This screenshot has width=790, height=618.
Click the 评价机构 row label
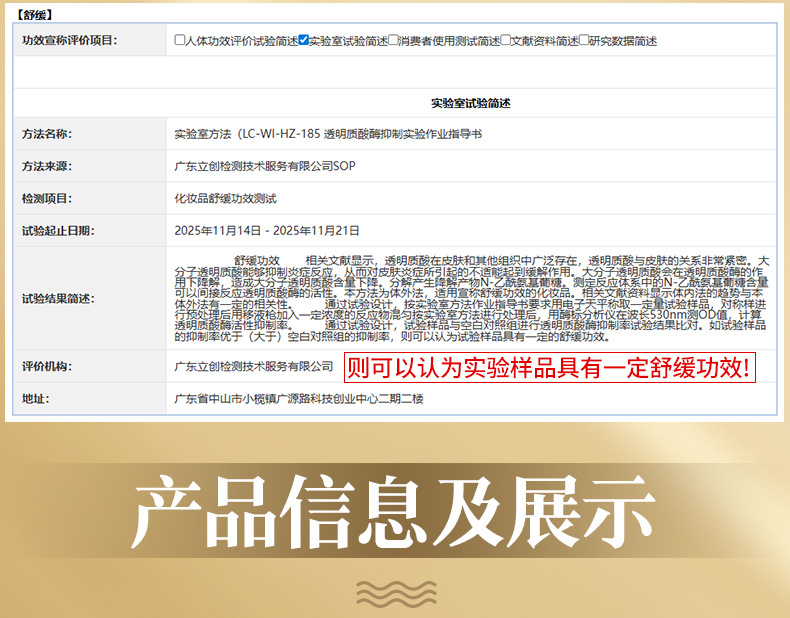point(47,366)
